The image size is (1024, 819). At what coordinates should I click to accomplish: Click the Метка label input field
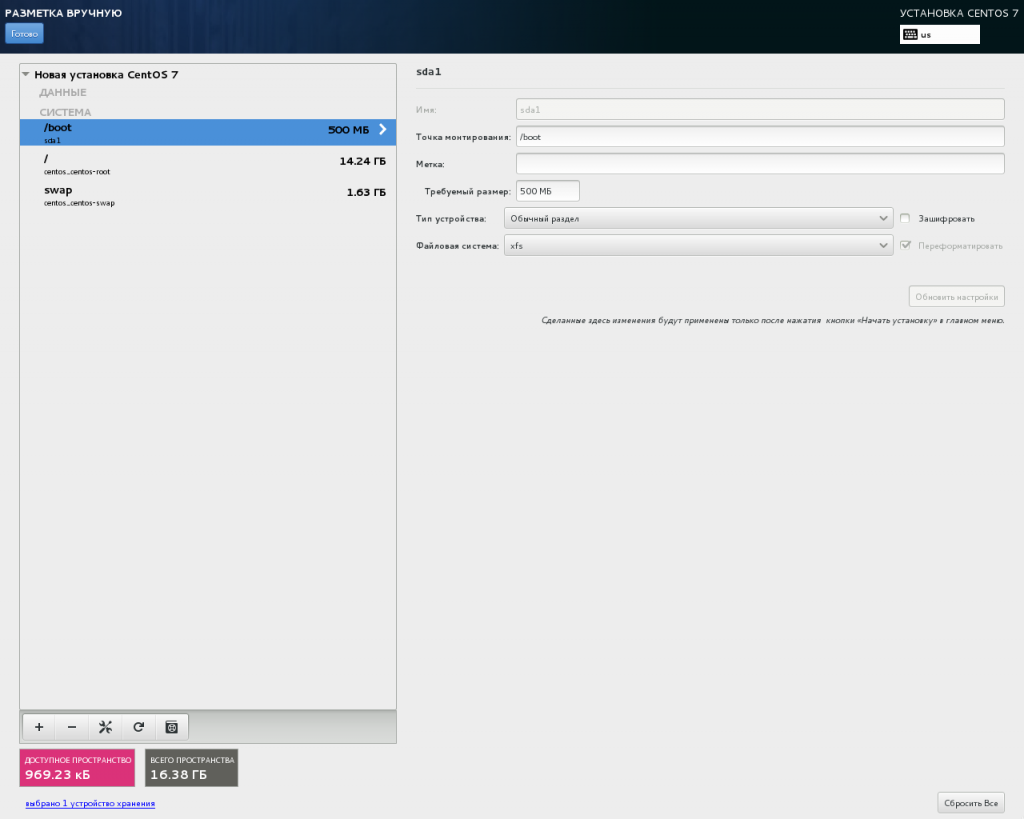pyautogui.click(x=759, y=164)
